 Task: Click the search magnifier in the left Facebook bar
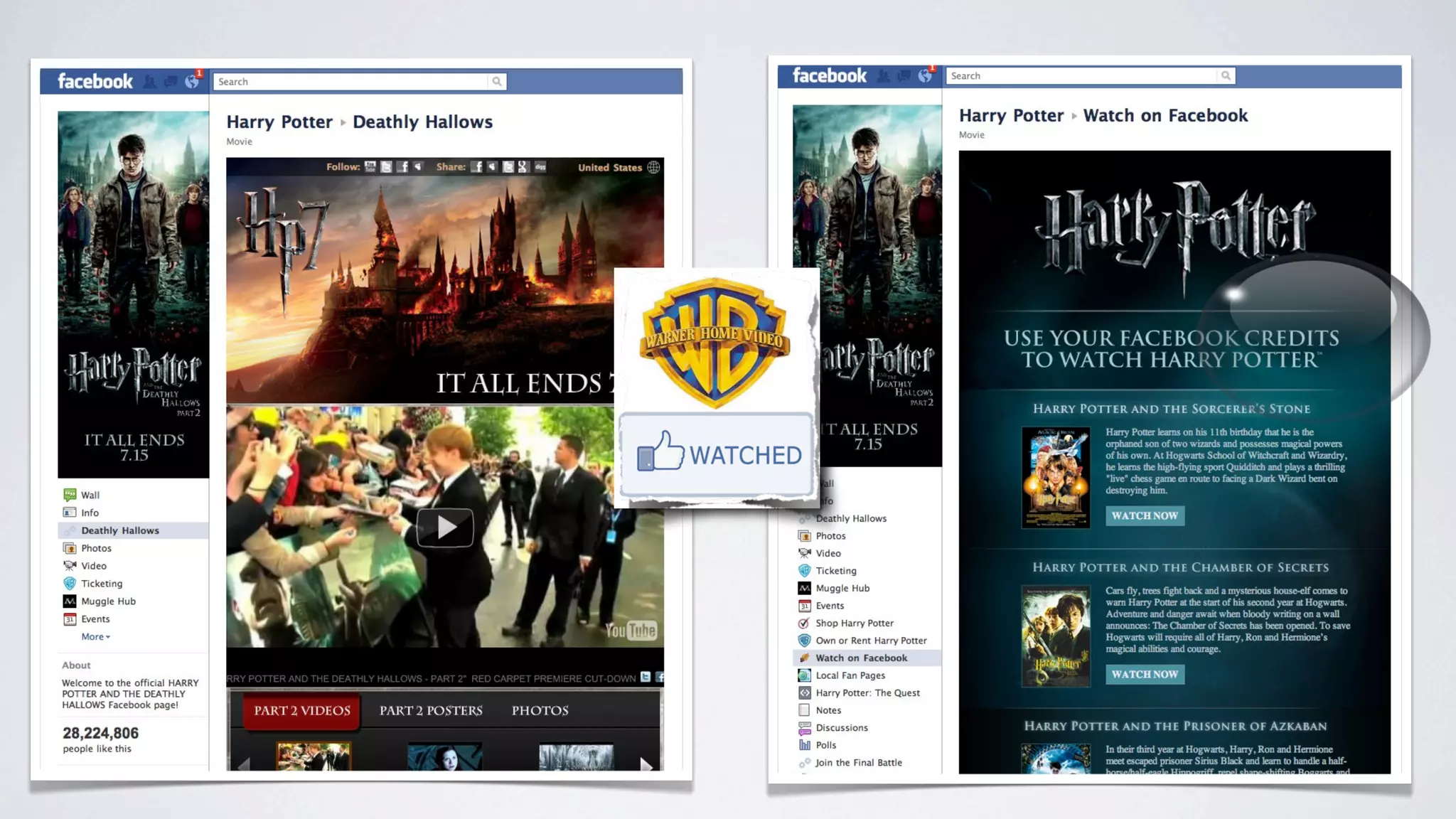[497, 82]
